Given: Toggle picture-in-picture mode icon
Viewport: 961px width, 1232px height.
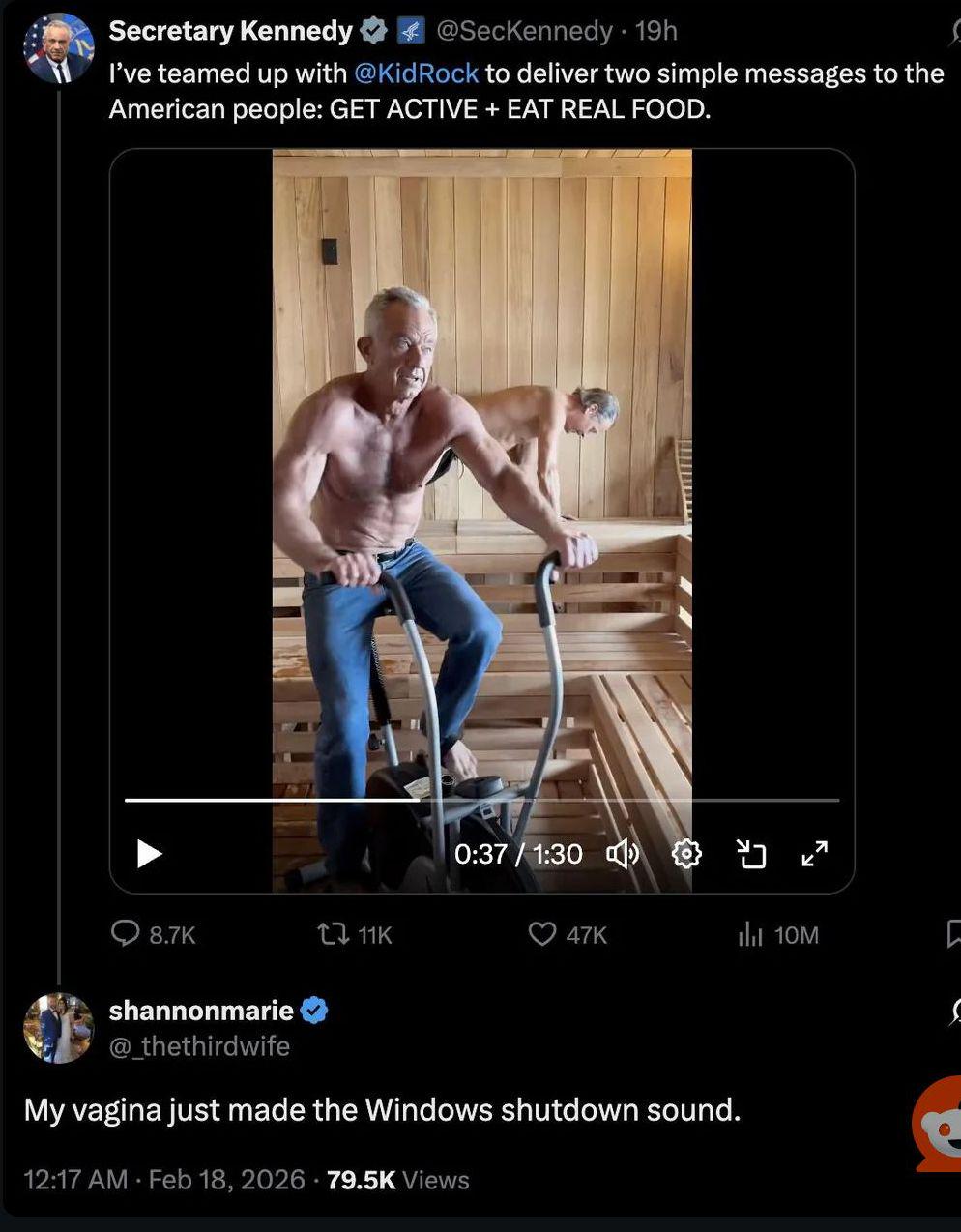Looking at the screenshot, I should (x=751, y=854).
